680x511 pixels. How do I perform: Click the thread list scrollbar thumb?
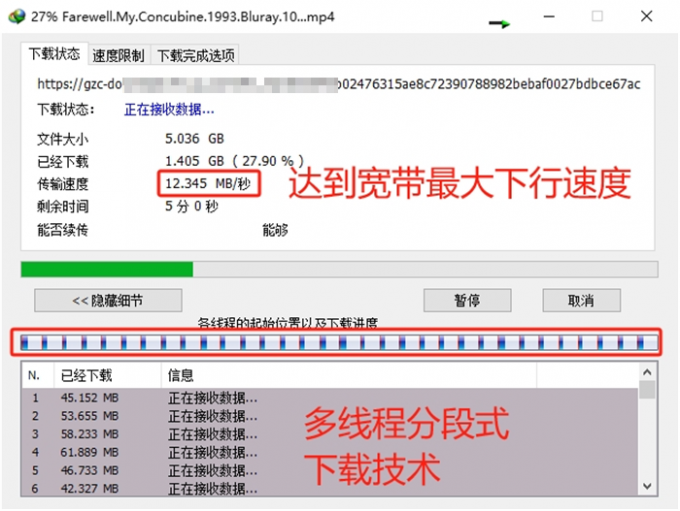click(647, 389)
